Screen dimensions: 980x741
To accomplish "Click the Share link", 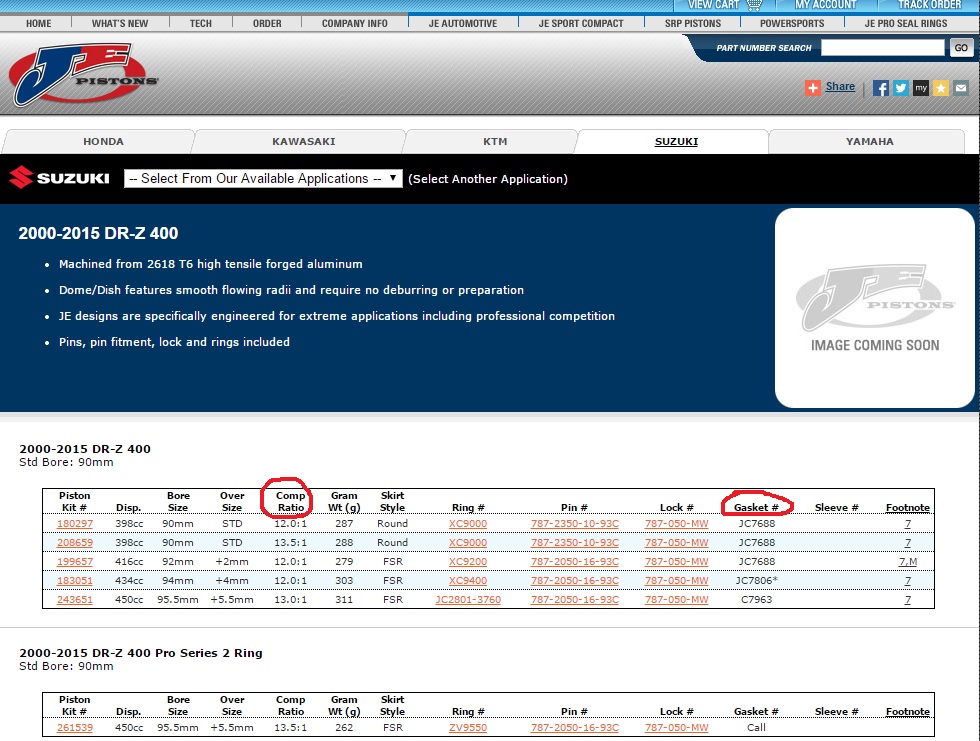I will point(840,86).
